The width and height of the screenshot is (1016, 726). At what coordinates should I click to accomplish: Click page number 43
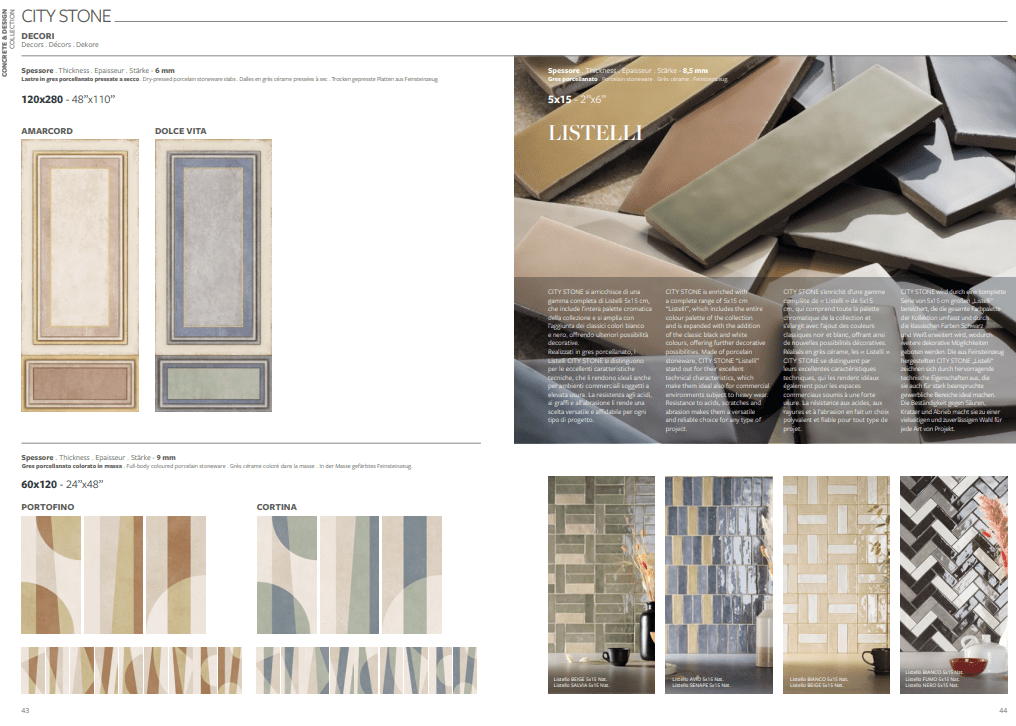[x=26, y=710]
